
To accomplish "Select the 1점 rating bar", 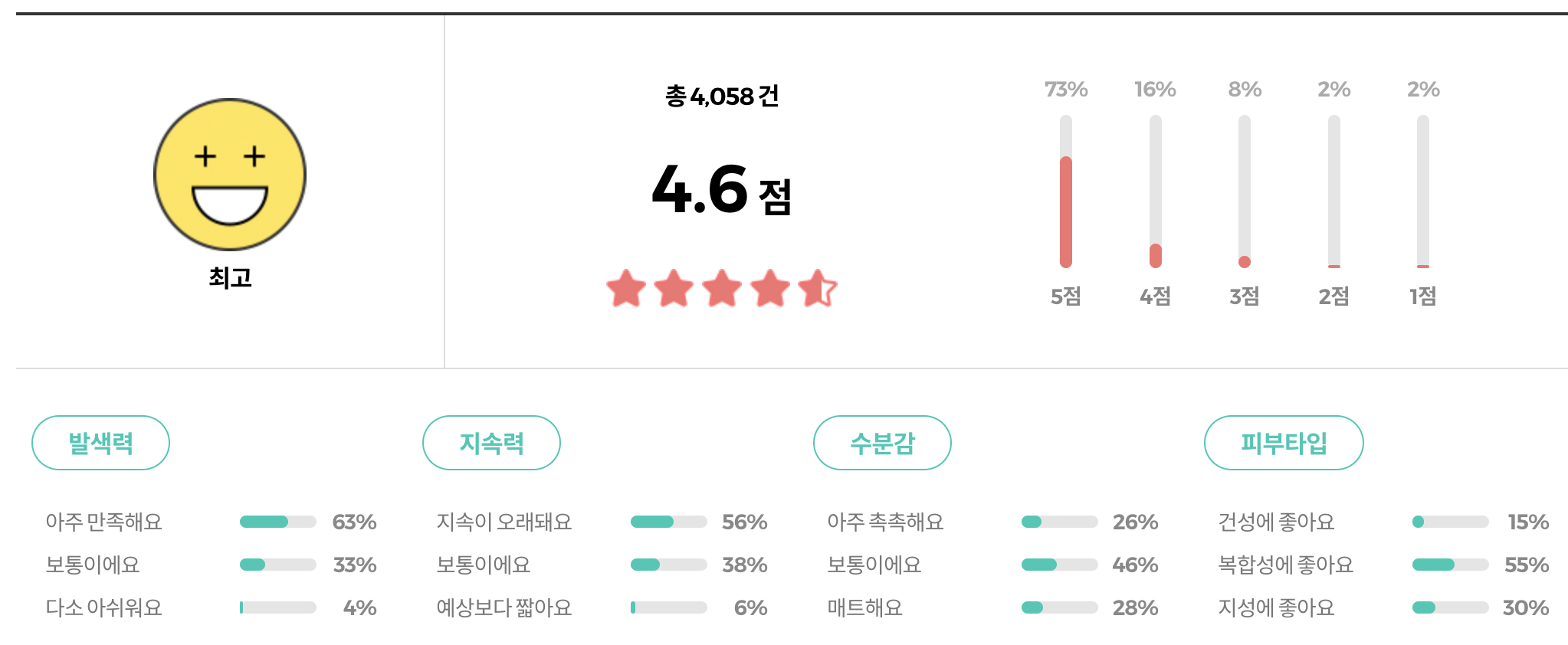I will (1423, 192).
